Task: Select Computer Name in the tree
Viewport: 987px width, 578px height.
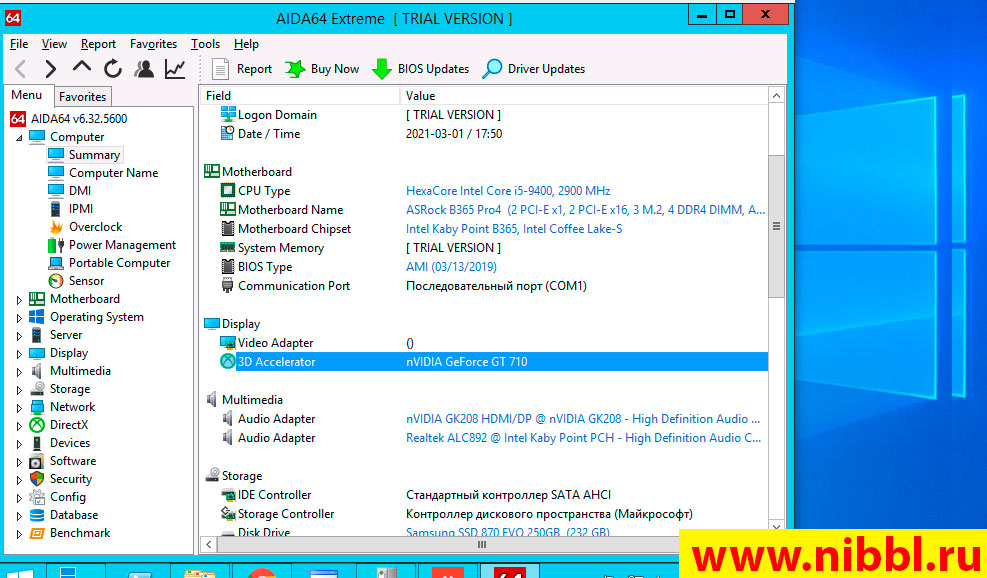Action: (x=113, y=173)
